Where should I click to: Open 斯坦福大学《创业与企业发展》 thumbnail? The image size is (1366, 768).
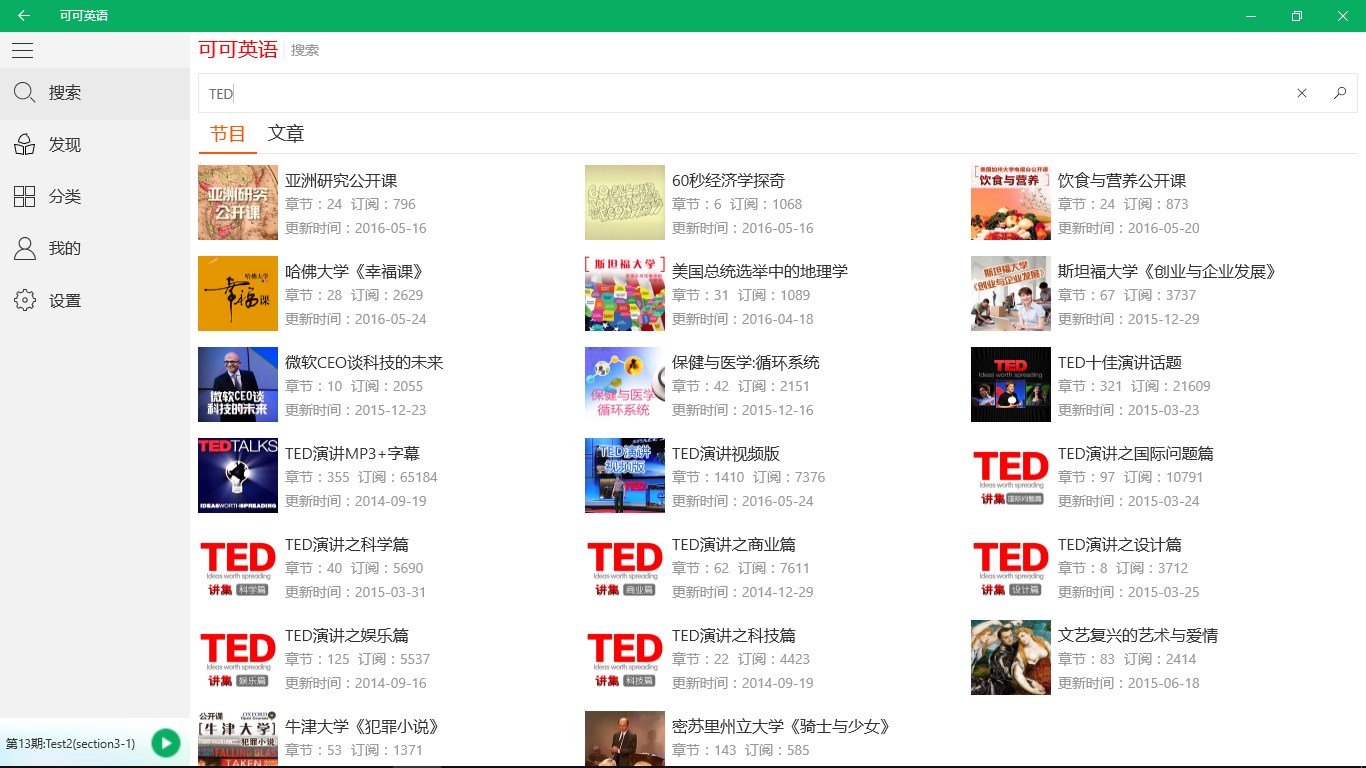(1011, 294)
